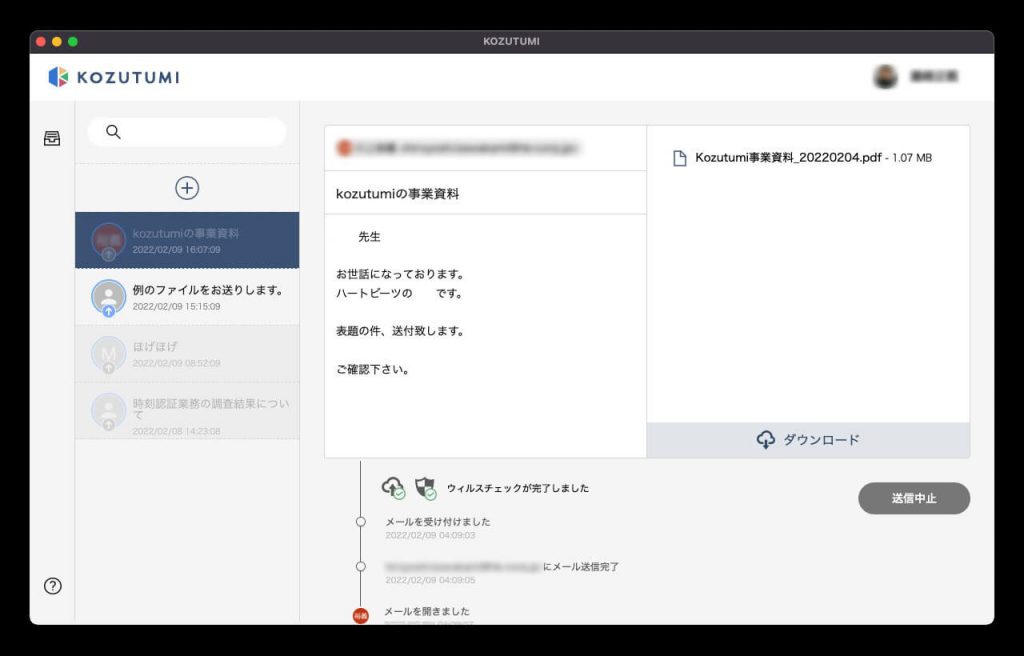Click the search magnifier icon
Screen dimensions: 1024x656
pyautogui.click(x=113, y=132)
